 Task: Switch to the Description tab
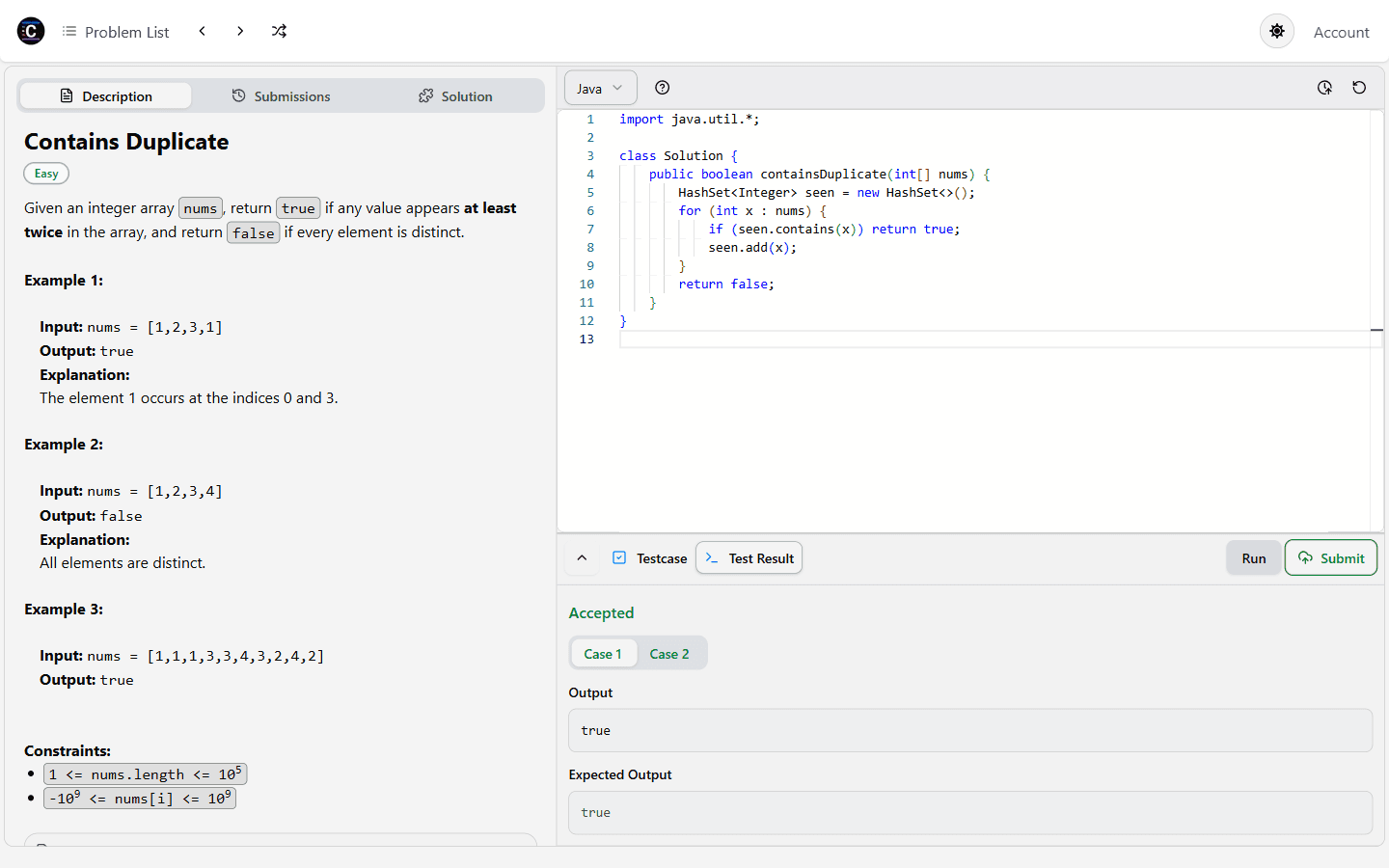coord(106,95)
